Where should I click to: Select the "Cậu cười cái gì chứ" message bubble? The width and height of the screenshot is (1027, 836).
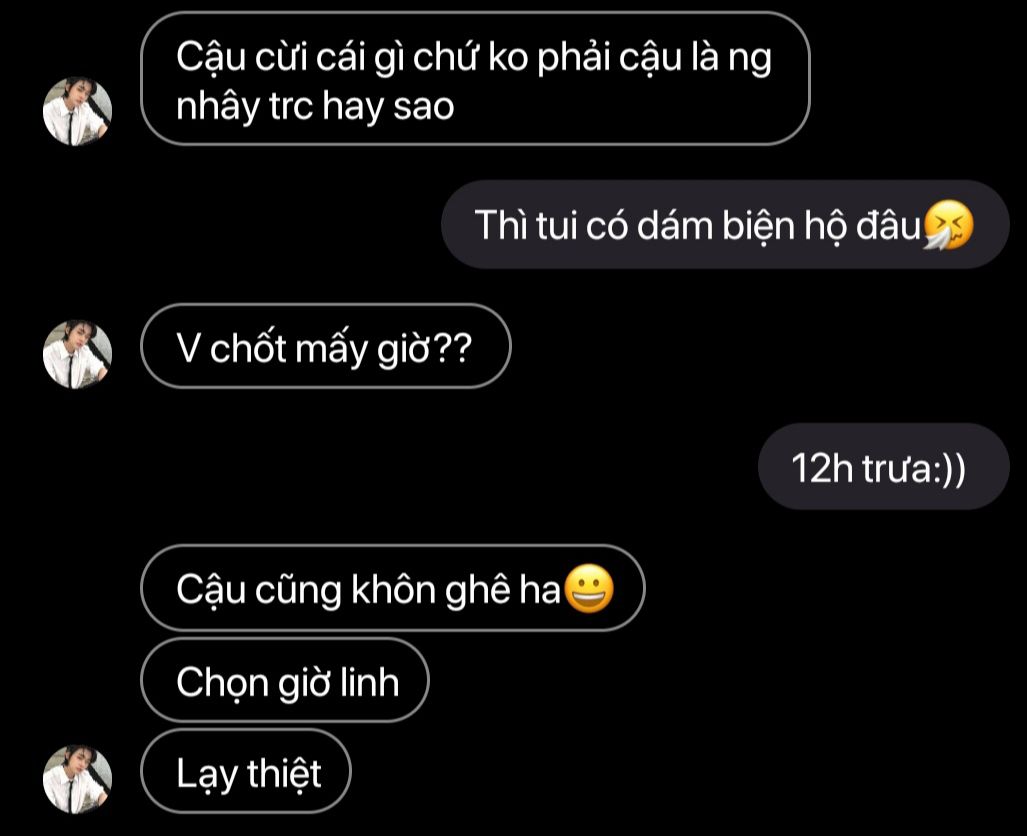pyautogui.click(x=476, y=79)
